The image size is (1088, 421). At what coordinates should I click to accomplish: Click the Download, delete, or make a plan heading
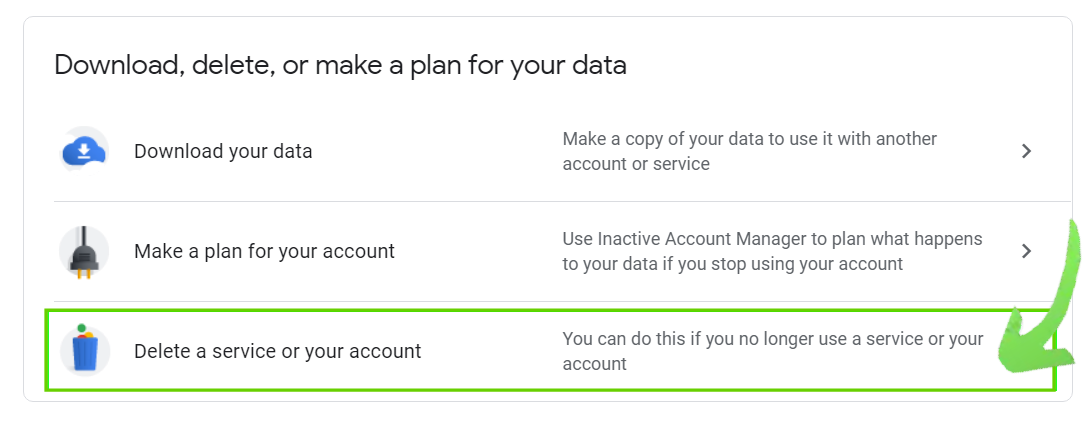(341, 65)
